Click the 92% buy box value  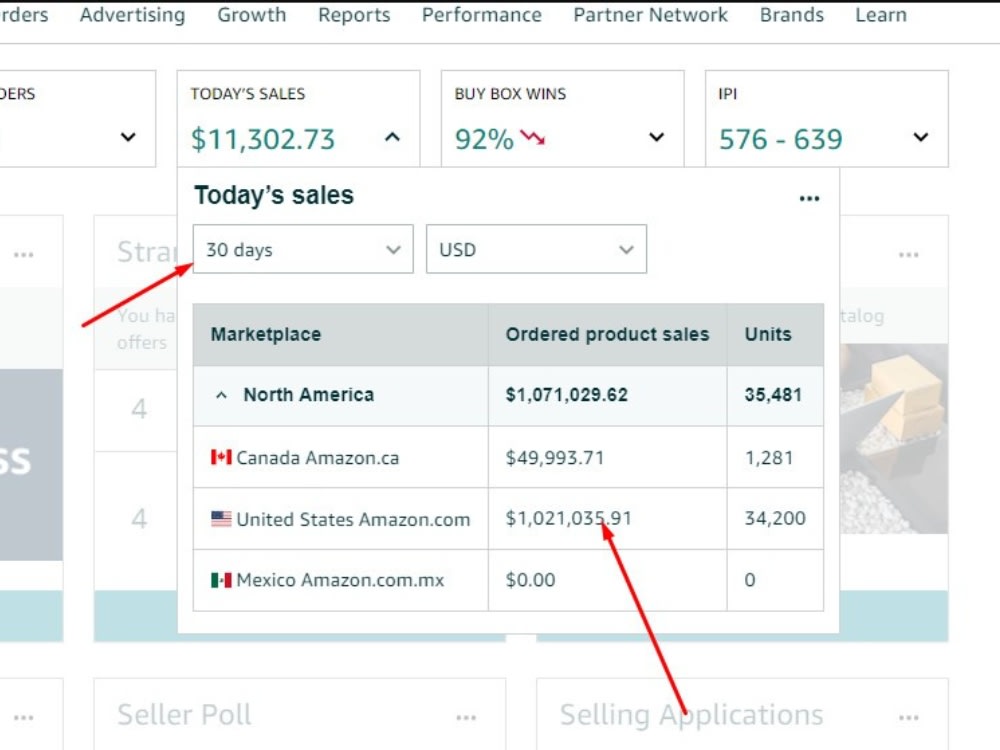pyautogui.click(x=484, y=139)
